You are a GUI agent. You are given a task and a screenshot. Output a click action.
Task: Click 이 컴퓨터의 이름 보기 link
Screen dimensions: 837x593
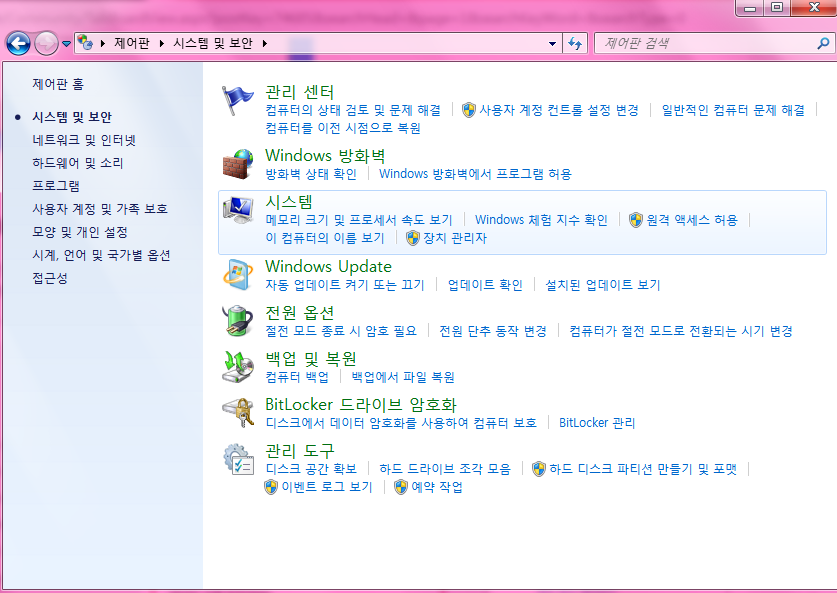click(x=325, y=238)
